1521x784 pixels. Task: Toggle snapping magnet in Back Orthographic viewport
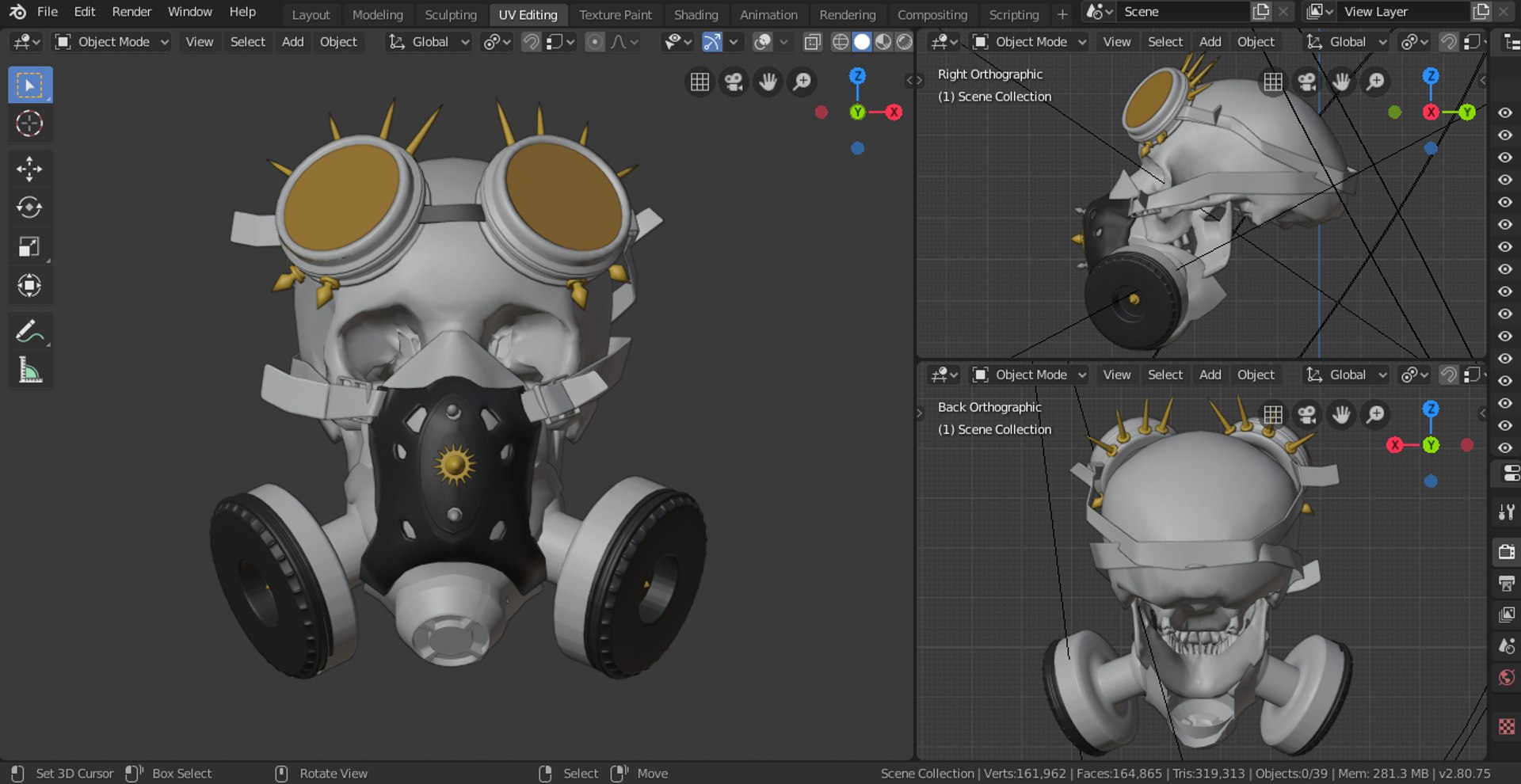pyautogui.click(x=1448, y=375)
